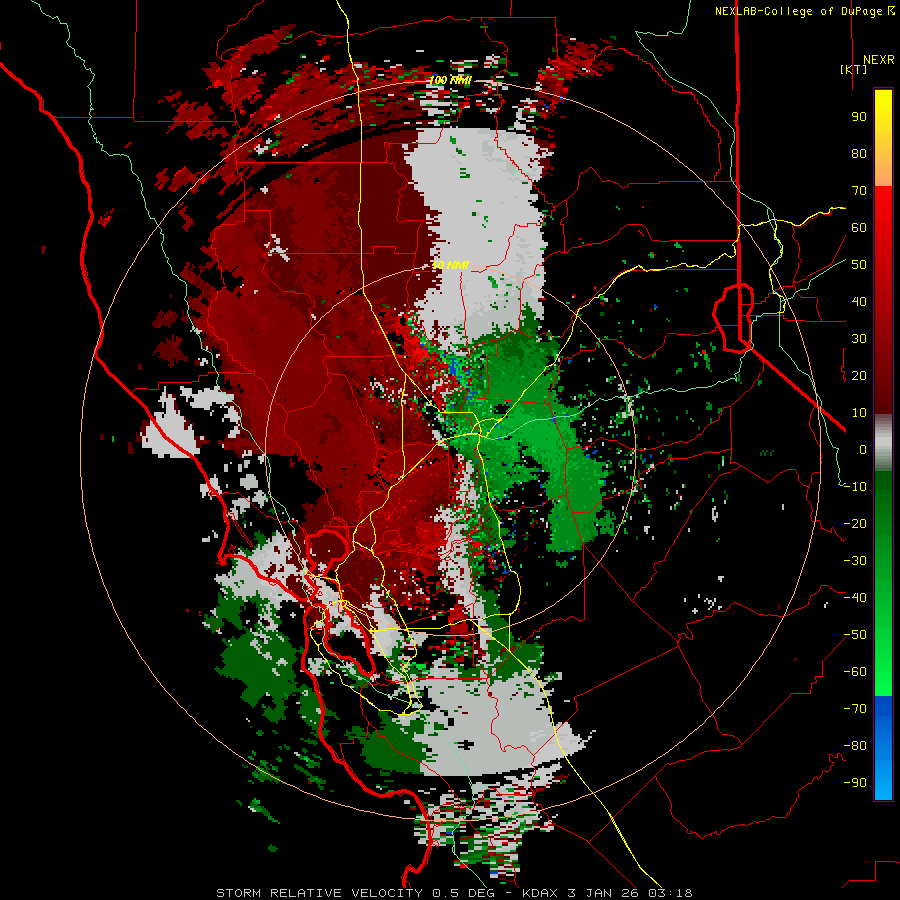Image resolution: width=900 pixels, height=900 pixels.
Task: Click the 70 value on the scale
Action: click(x=859, y=191)
